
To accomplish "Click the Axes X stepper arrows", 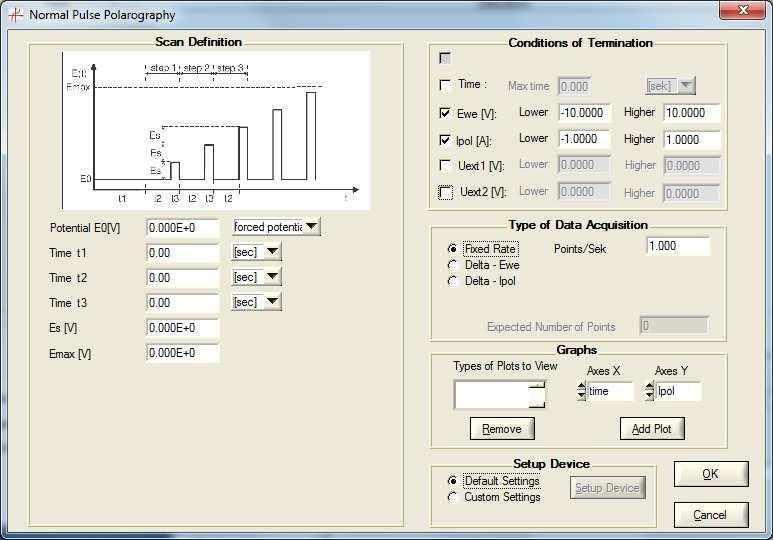I will [x=581, y=391].
